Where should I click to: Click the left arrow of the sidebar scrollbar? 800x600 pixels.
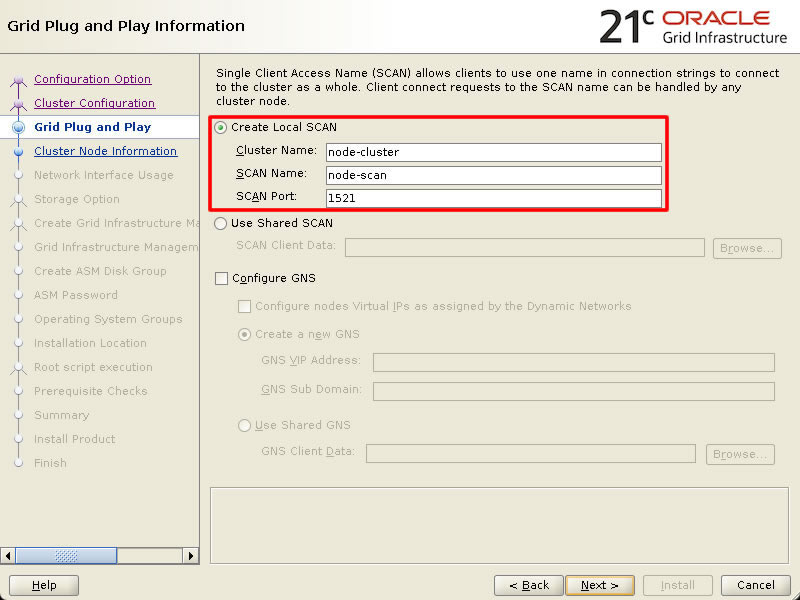[8, 556]
